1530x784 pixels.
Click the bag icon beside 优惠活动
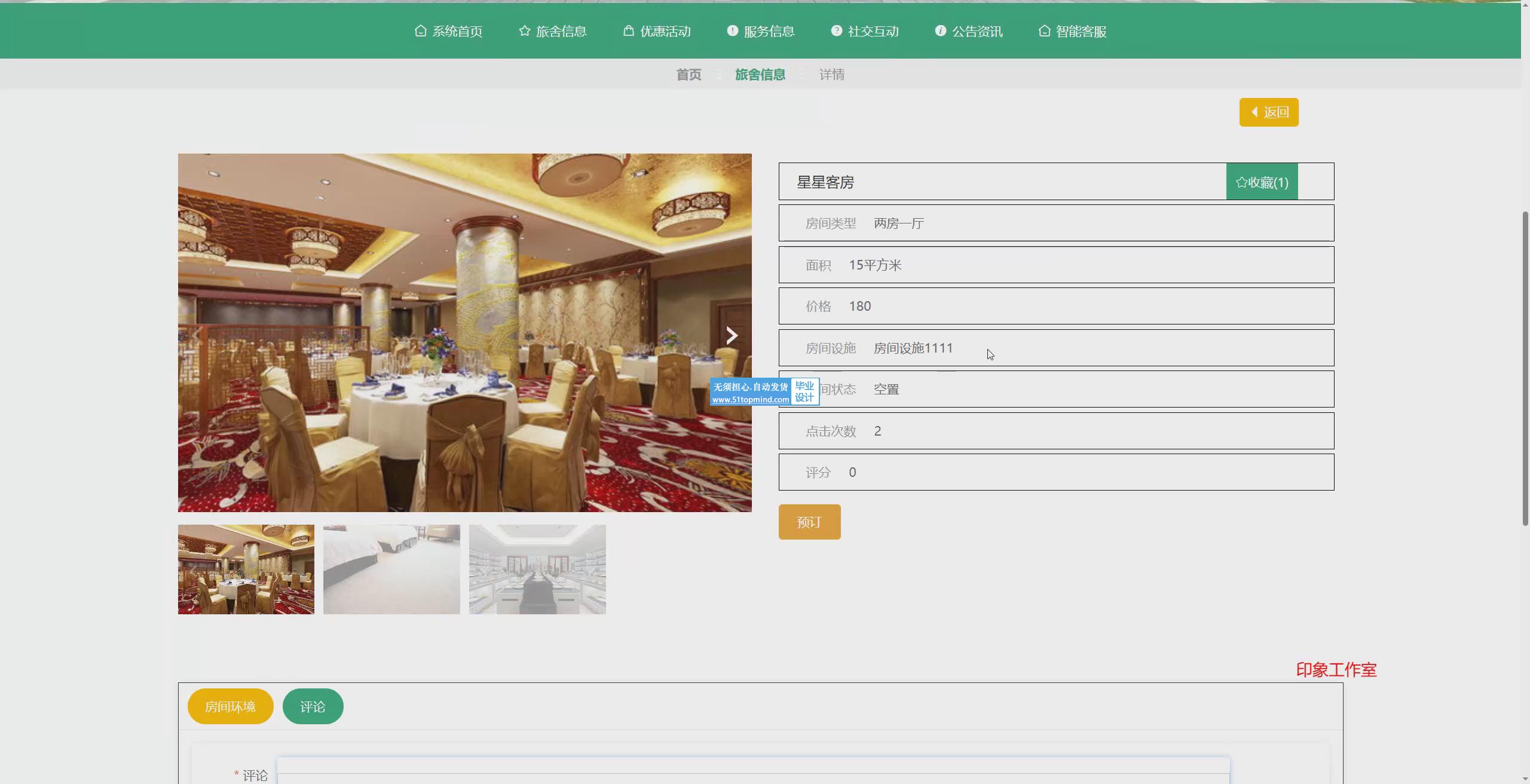(x=628, y=30)
